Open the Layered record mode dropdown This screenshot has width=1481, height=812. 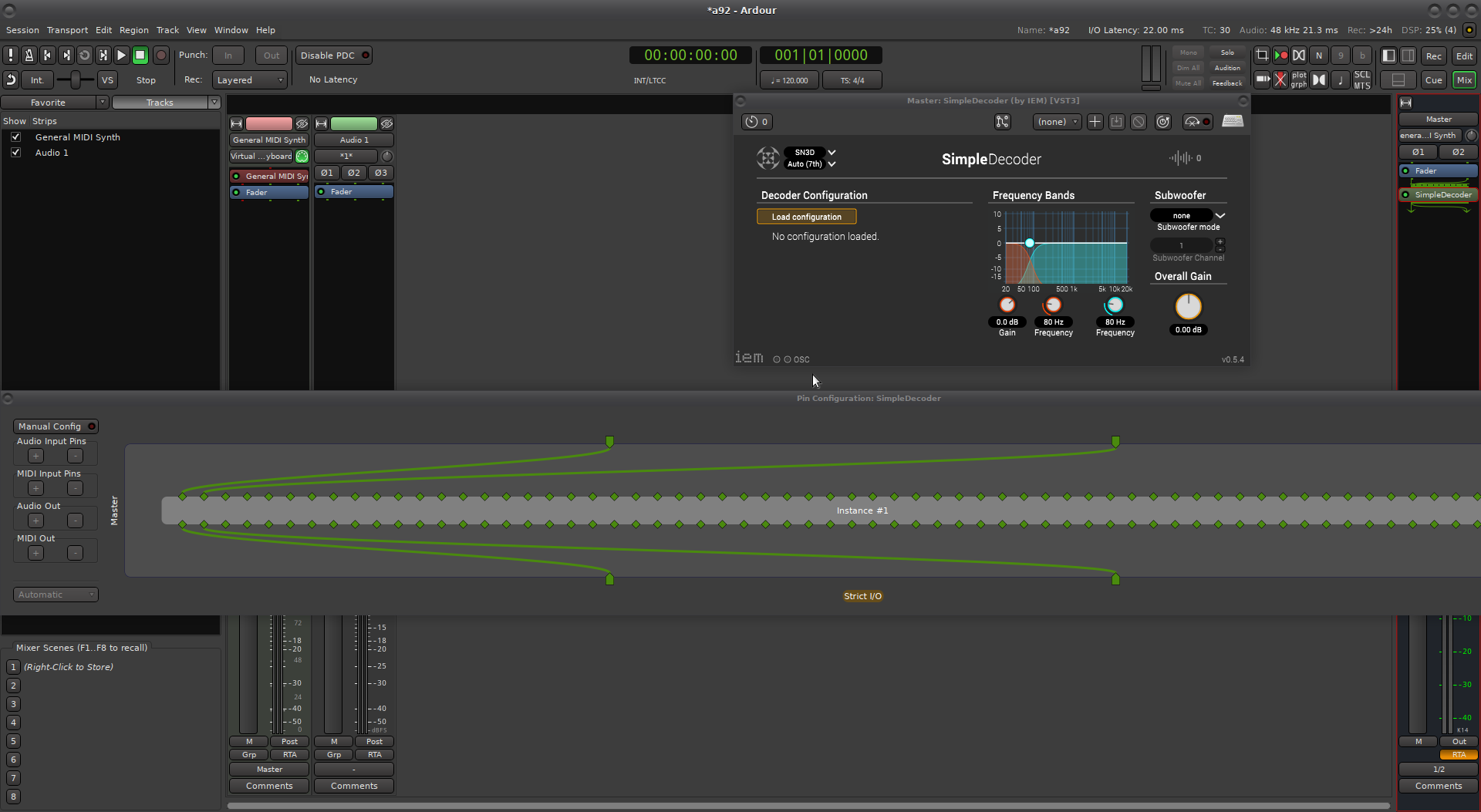(249, 80)
